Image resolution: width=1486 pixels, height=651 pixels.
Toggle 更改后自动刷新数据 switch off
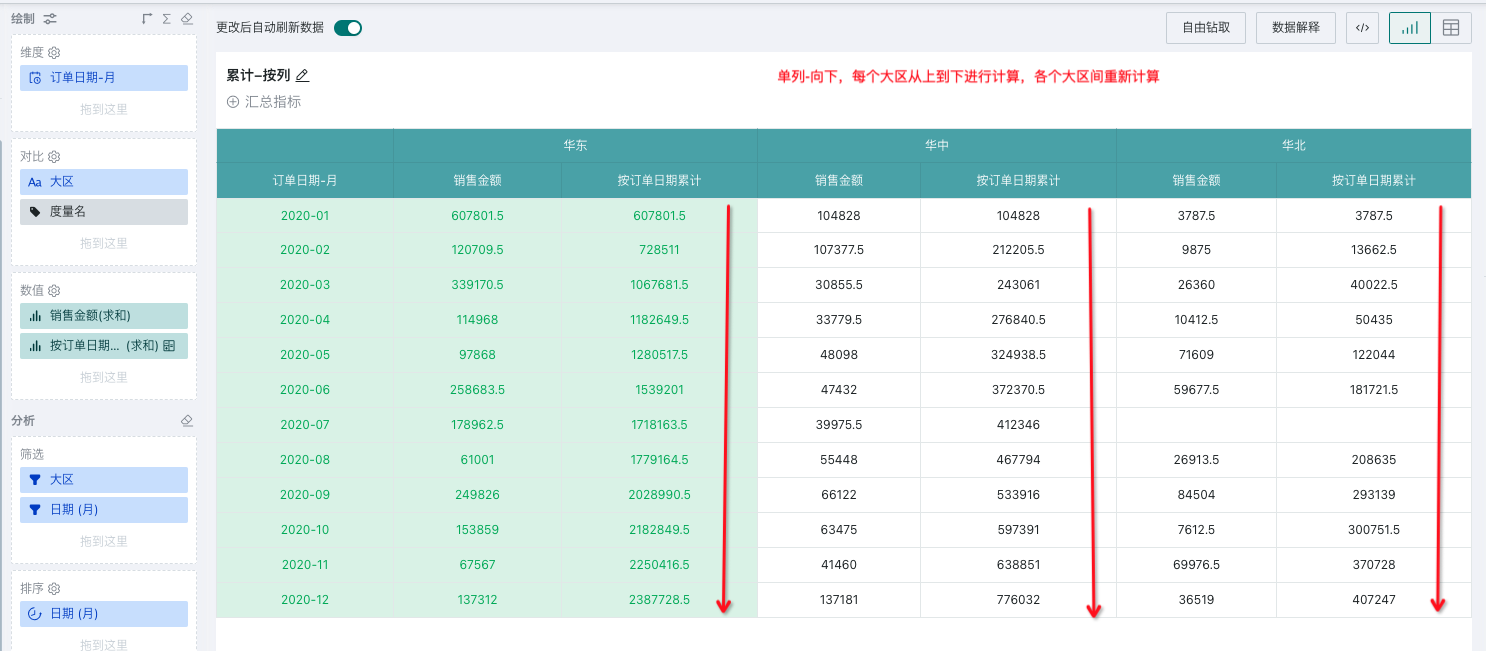point(347,28)
